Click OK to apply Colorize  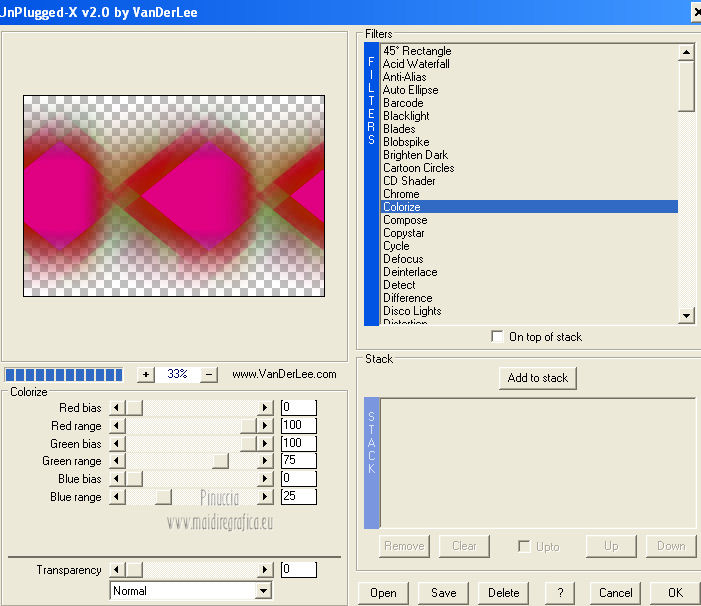pos(675,593)
